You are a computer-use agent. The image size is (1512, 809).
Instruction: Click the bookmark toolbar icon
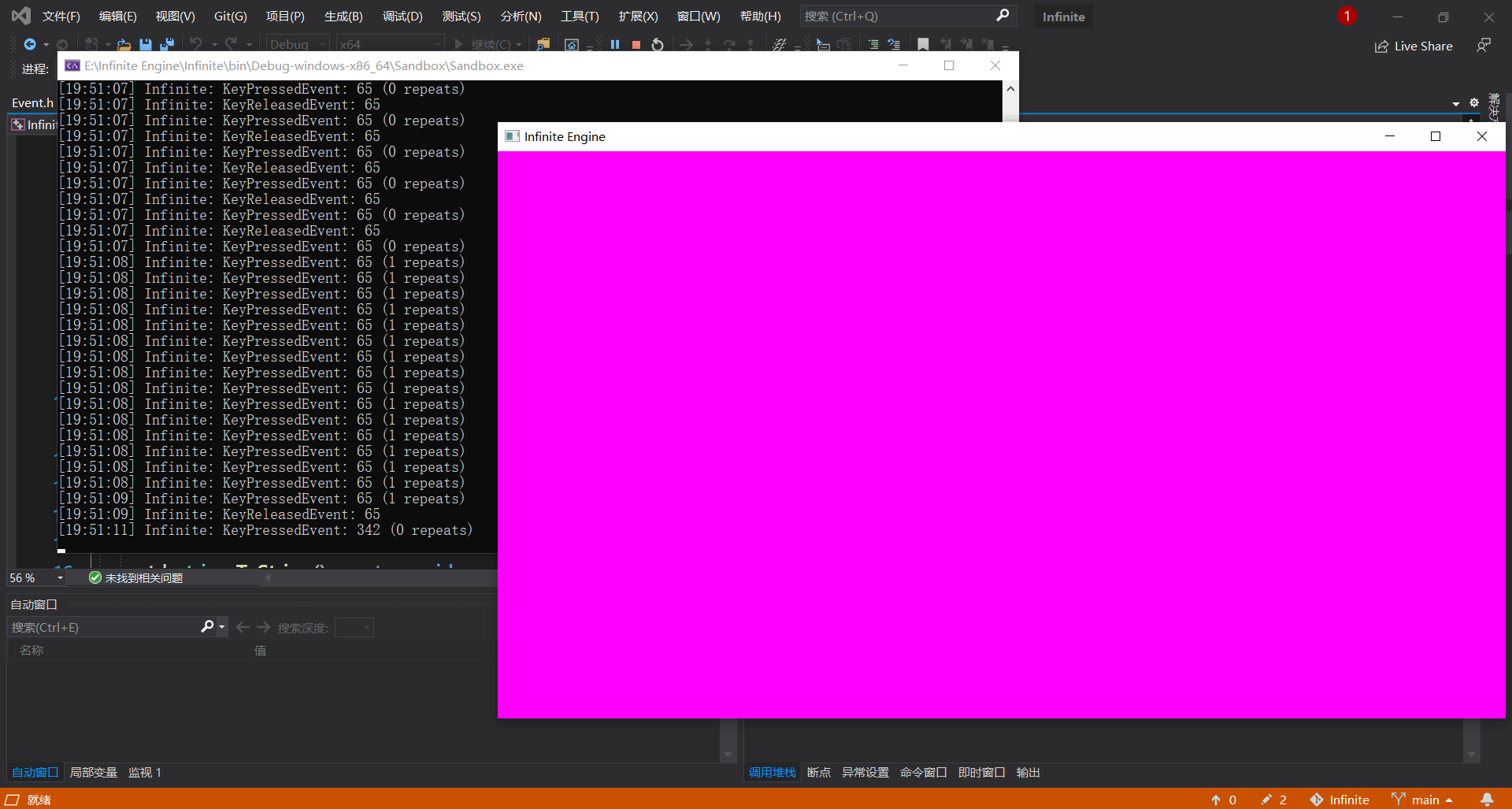(924, 45)
